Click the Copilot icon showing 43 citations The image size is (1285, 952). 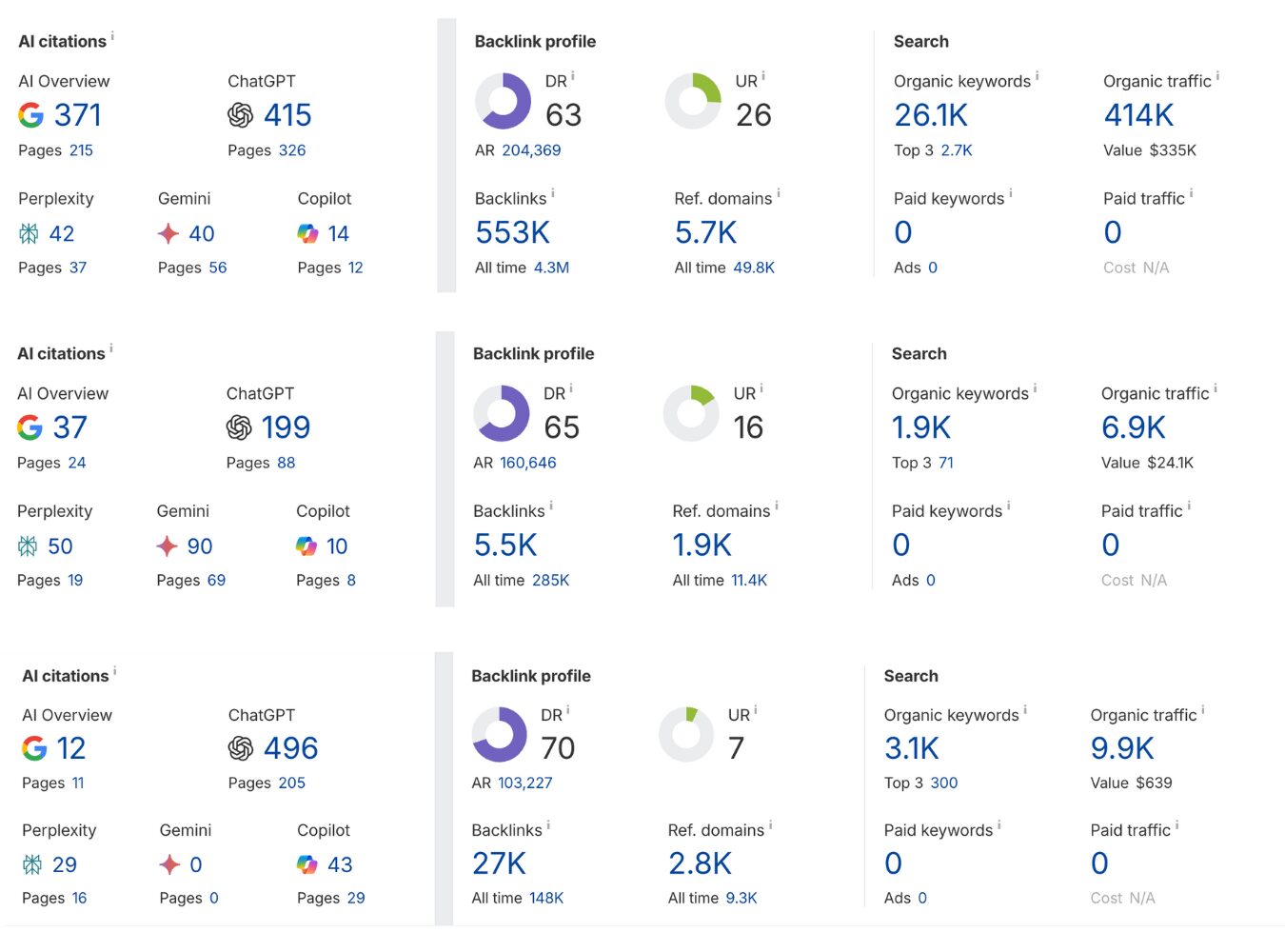[x=306, y=864]
